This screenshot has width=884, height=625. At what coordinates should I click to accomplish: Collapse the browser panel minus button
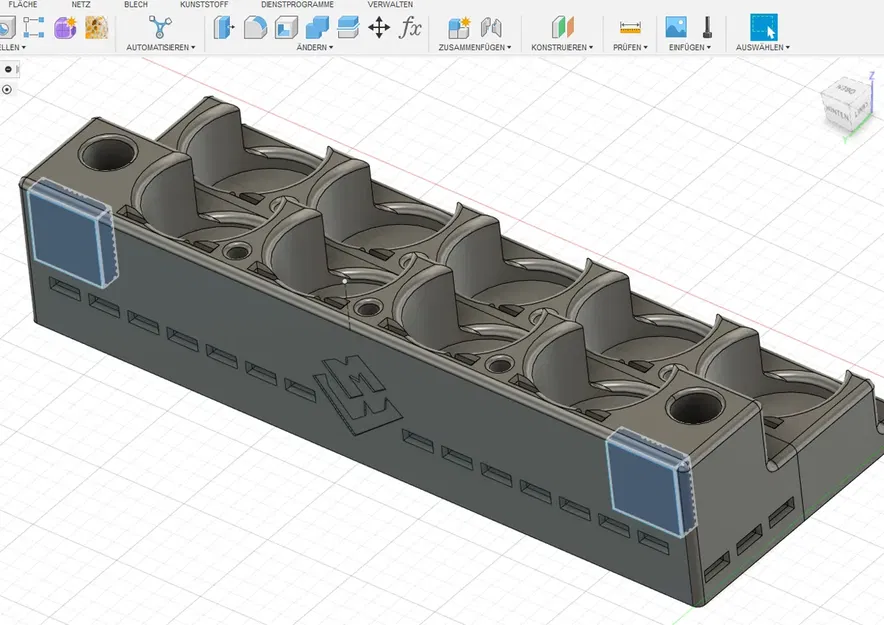click(x=8, y=69)
